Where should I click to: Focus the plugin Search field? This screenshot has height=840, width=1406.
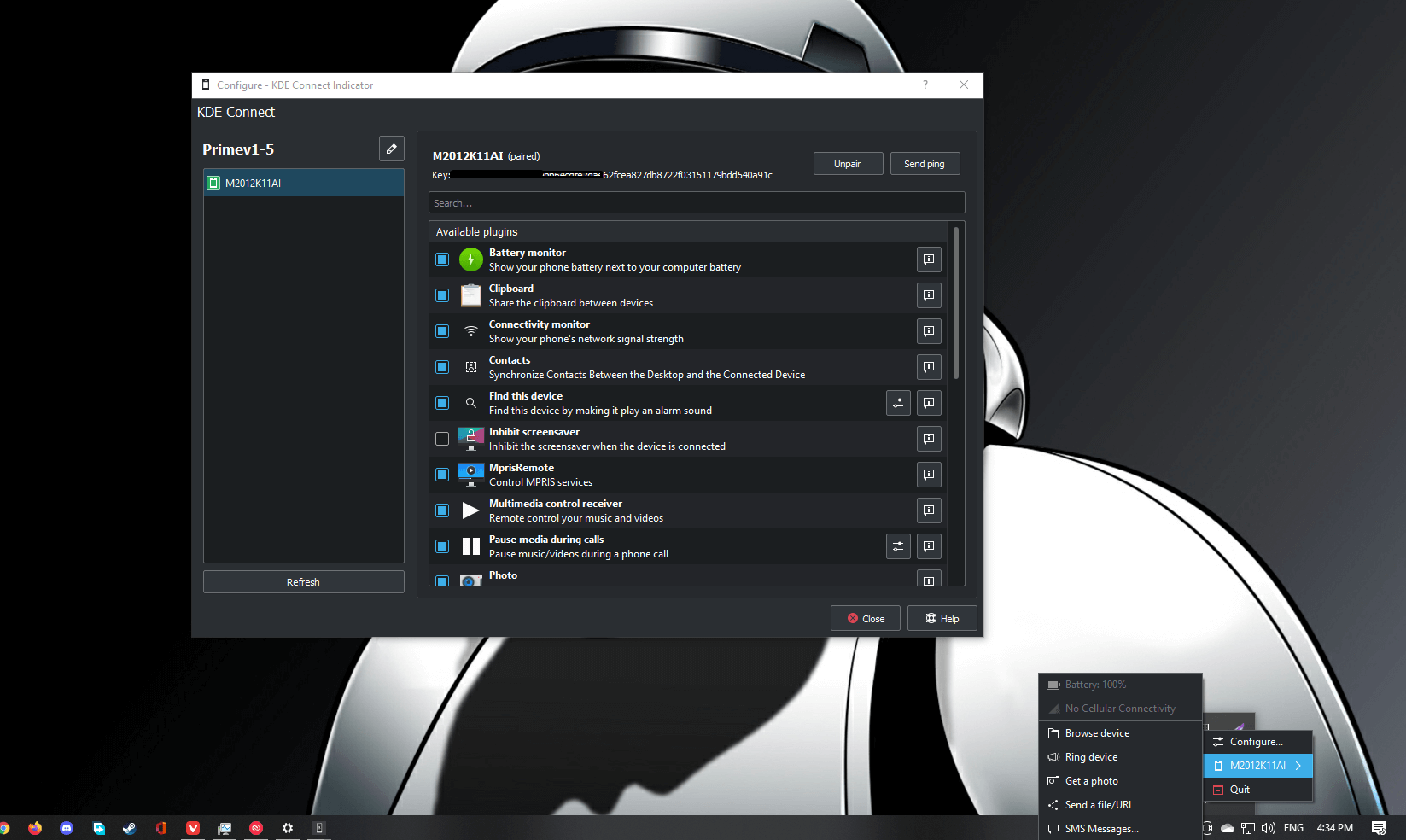pyautogui.click(x=696, y=203)
